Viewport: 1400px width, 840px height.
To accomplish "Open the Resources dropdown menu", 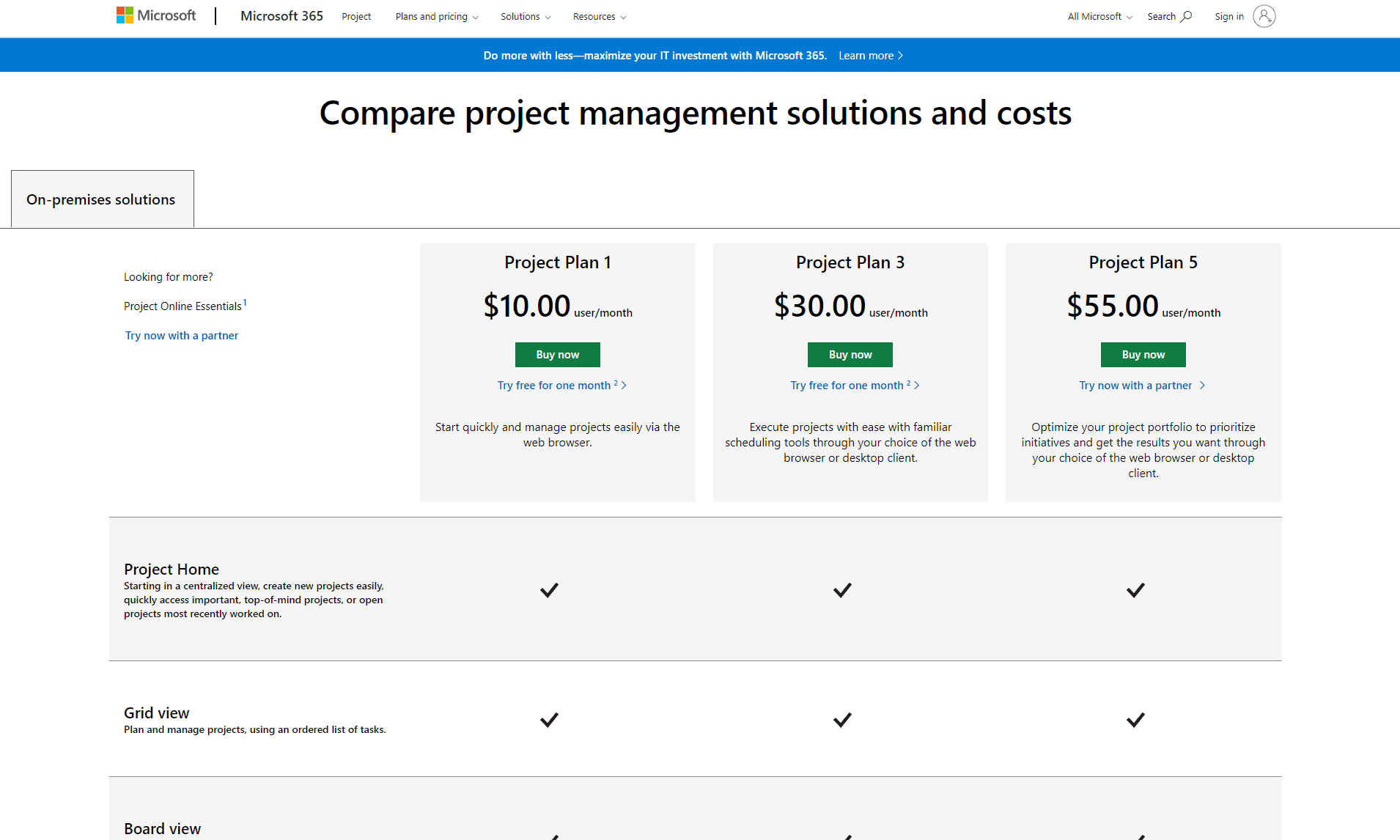I will 600,16.
